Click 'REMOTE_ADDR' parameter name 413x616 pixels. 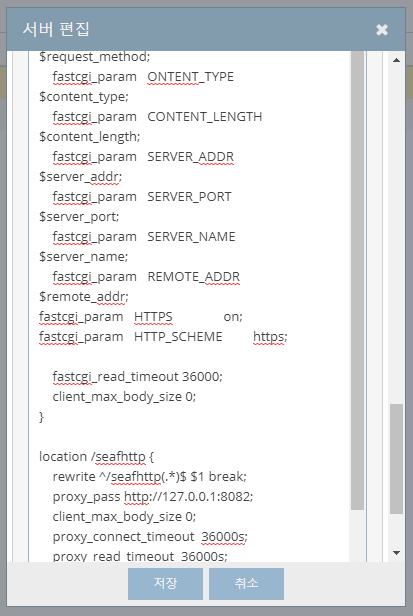[x=194, y=277]
